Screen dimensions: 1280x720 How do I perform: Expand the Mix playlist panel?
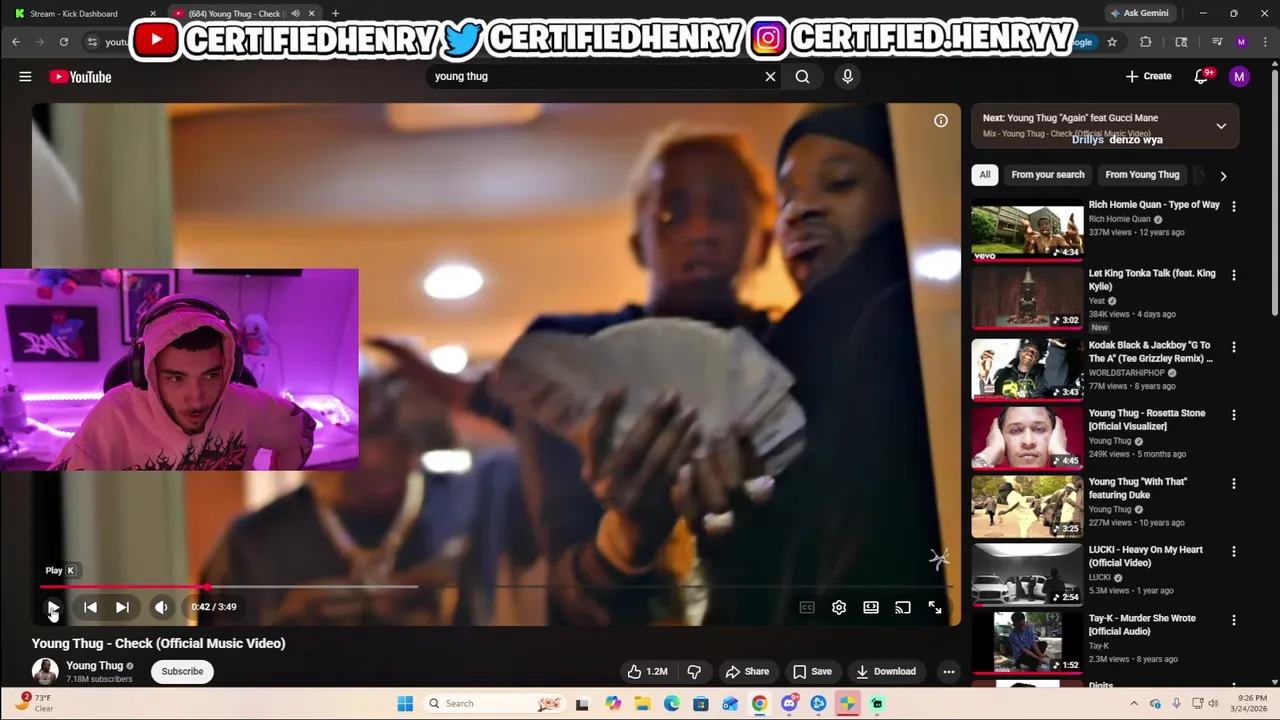pyautogui.click(x=1221, y=126)
